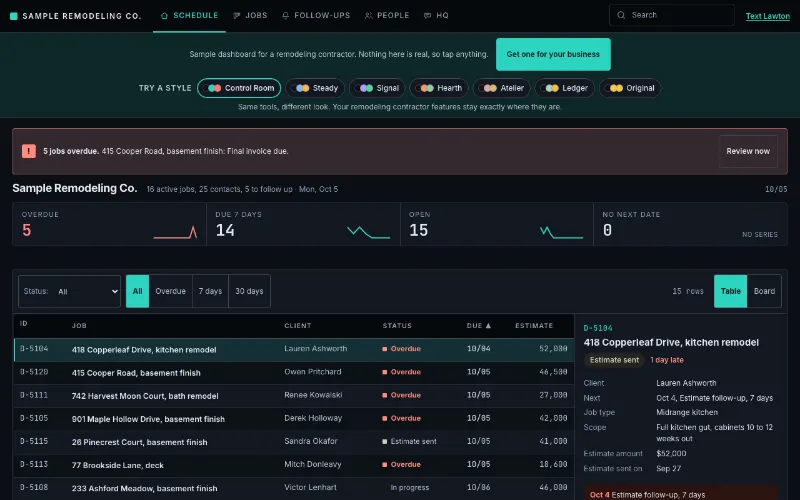Go to the Follow-ups tab
Image resolution: width=800 pixels, height=500 pixels.
[316, 16]
